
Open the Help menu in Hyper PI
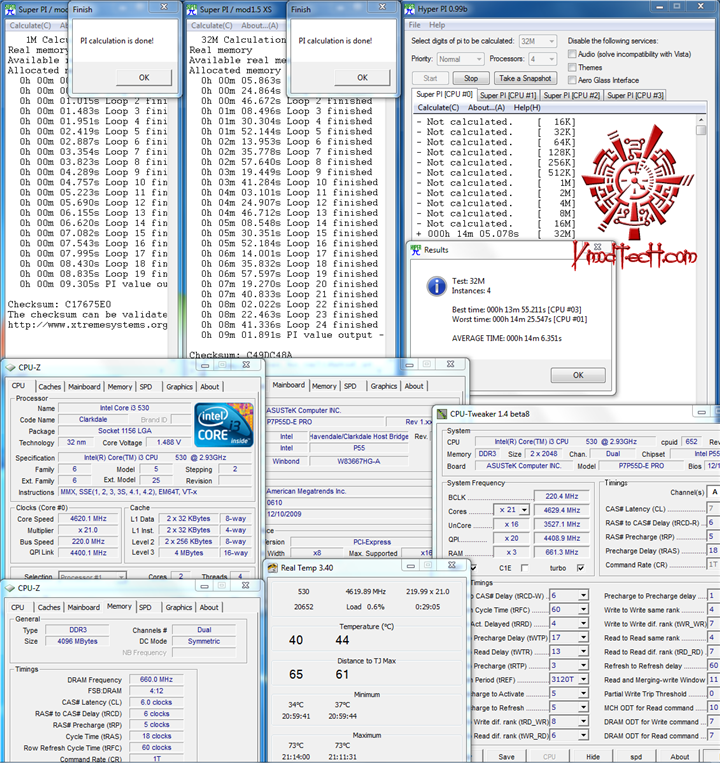(437, 25)
